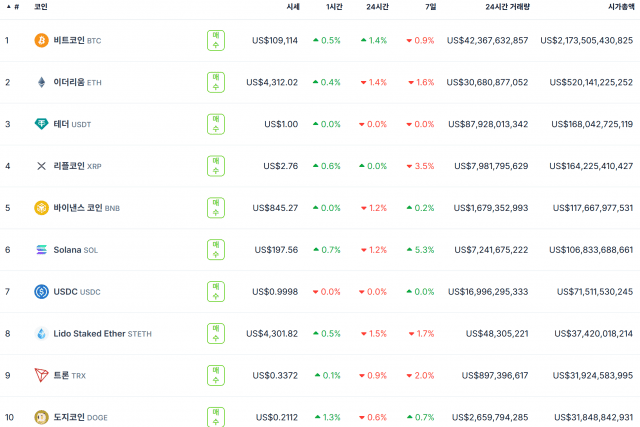The width and height of the screenshot is (640, 427).
Task: Sort table by 24시간 거래량 column
Action: [x=506, y=6]
